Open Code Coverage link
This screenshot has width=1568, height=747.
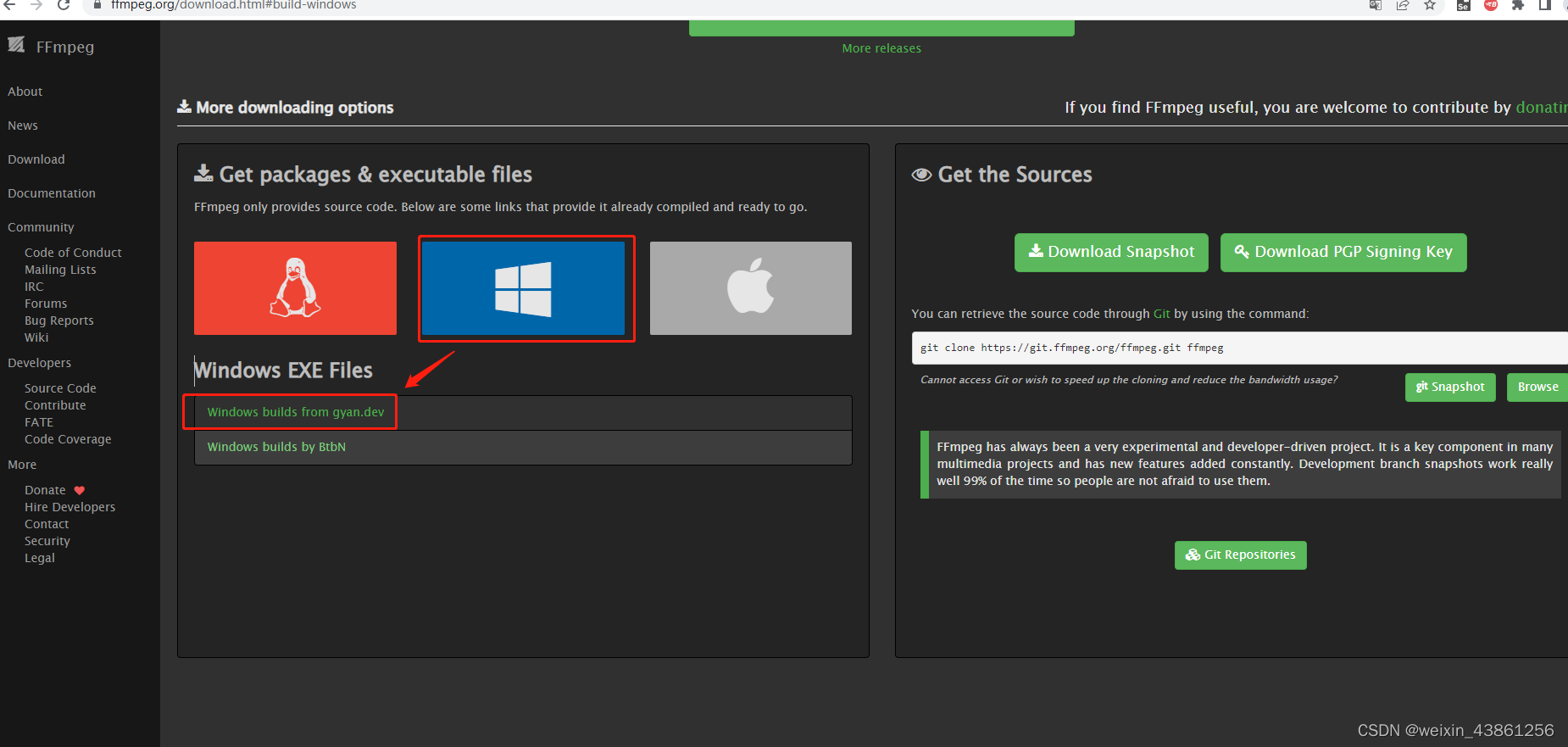68,439
